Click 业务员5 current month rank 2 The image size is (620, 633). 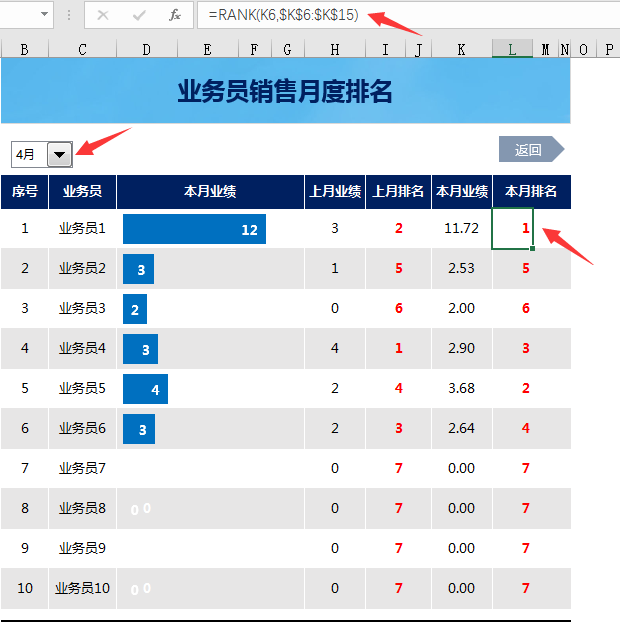526,388
